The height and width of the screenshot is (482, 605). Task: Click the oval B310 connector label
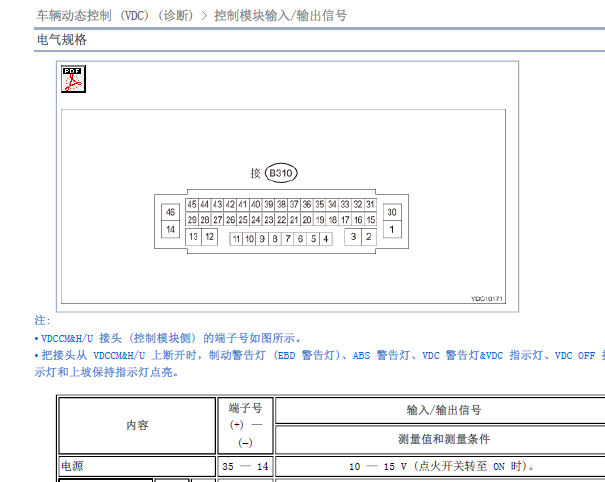click(x=281, y=173)
